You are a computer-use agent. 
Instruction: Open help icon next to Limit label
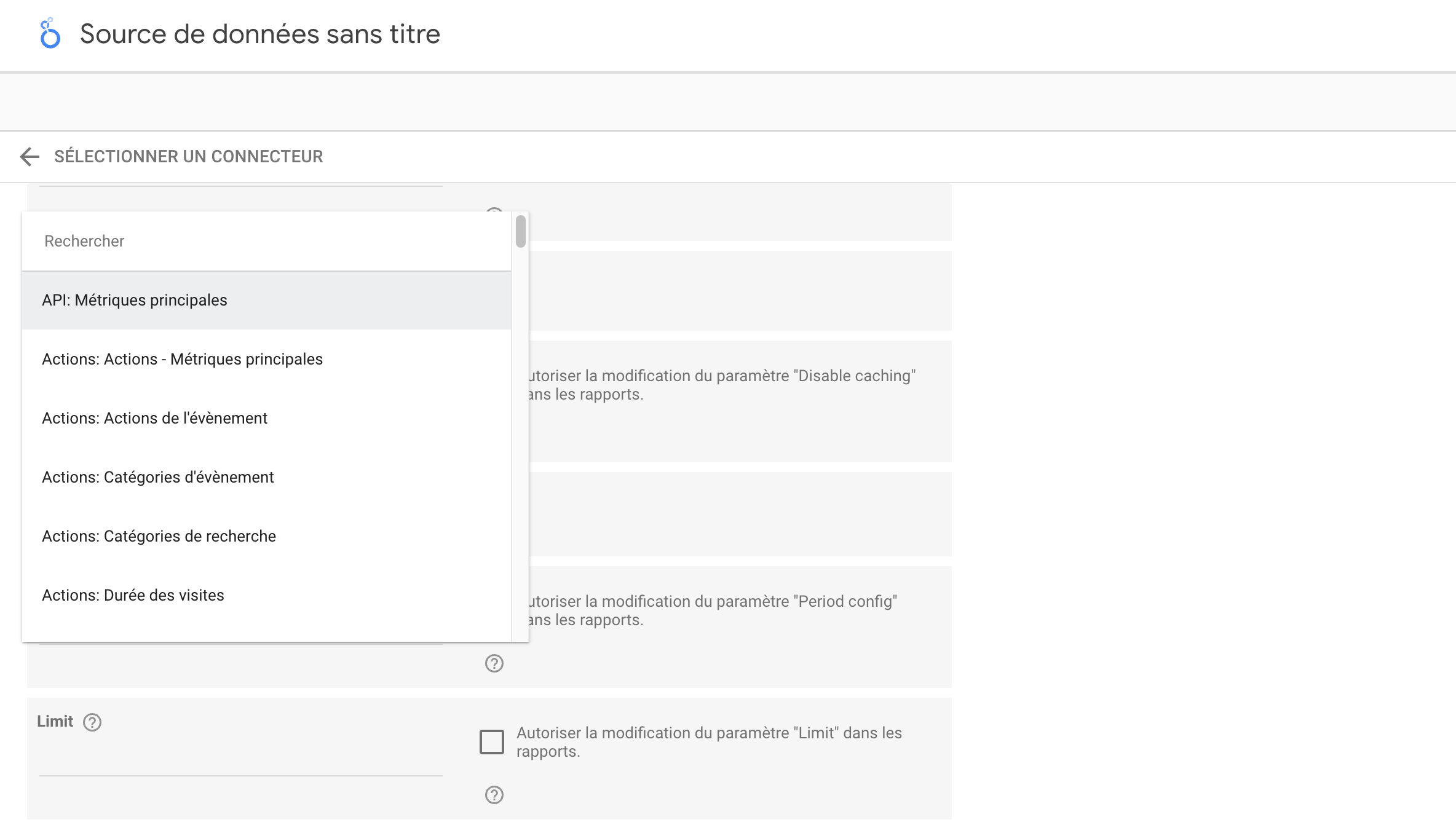click(x=92, y=722)
